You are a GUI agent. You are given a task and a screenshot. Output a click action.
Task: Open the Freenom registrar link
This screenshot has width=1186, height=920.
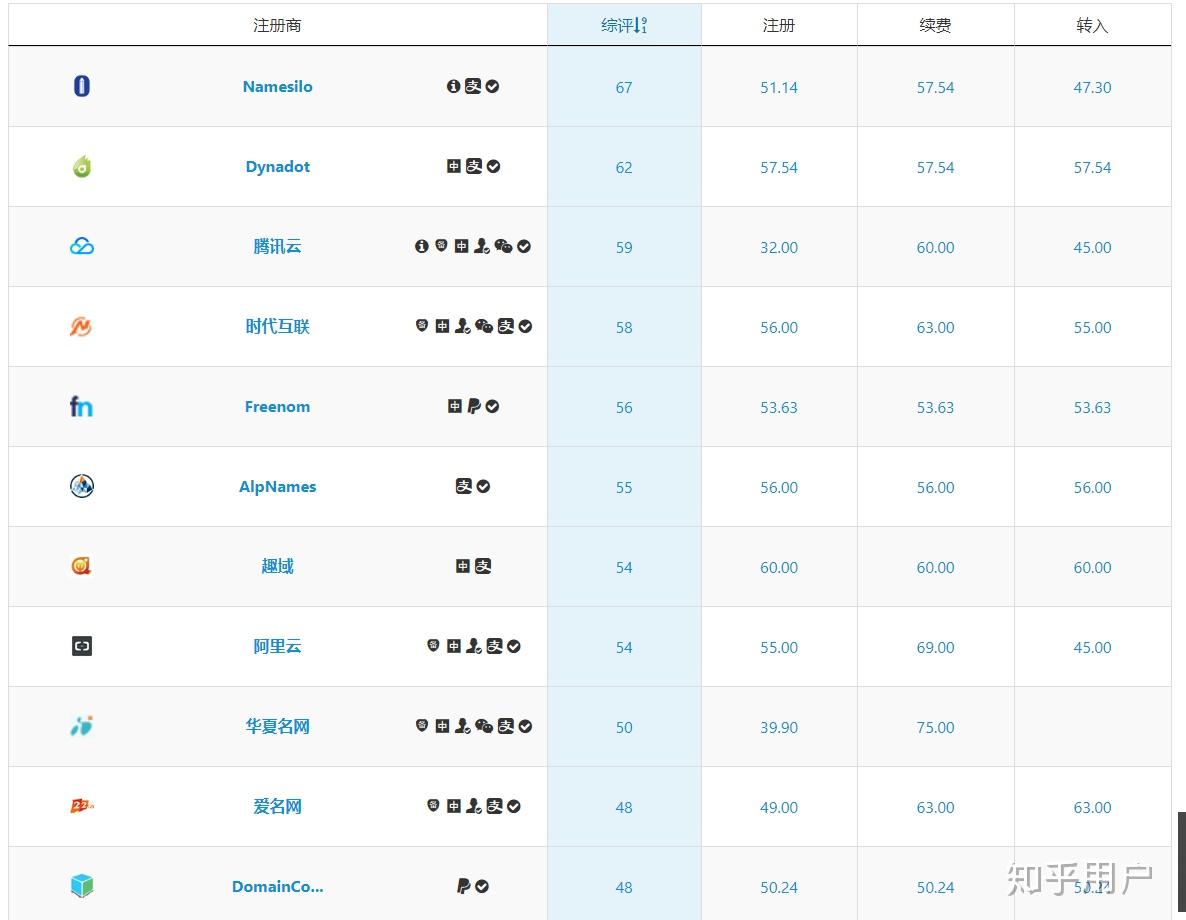[278, 406]
